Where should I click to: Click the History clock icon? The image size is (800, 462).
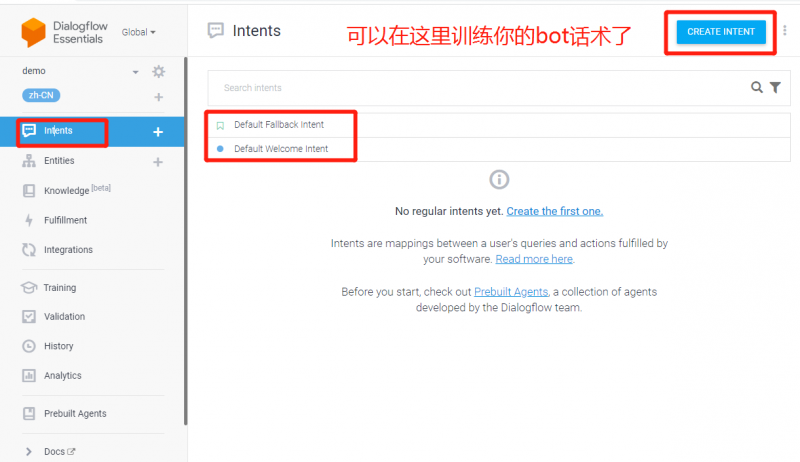click(x=29, y=346)
